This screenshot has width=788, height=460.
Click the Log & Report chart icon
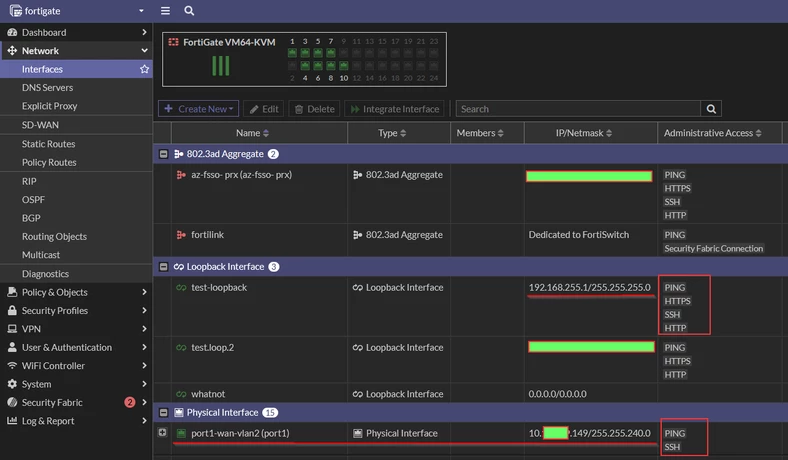point(12,420)
